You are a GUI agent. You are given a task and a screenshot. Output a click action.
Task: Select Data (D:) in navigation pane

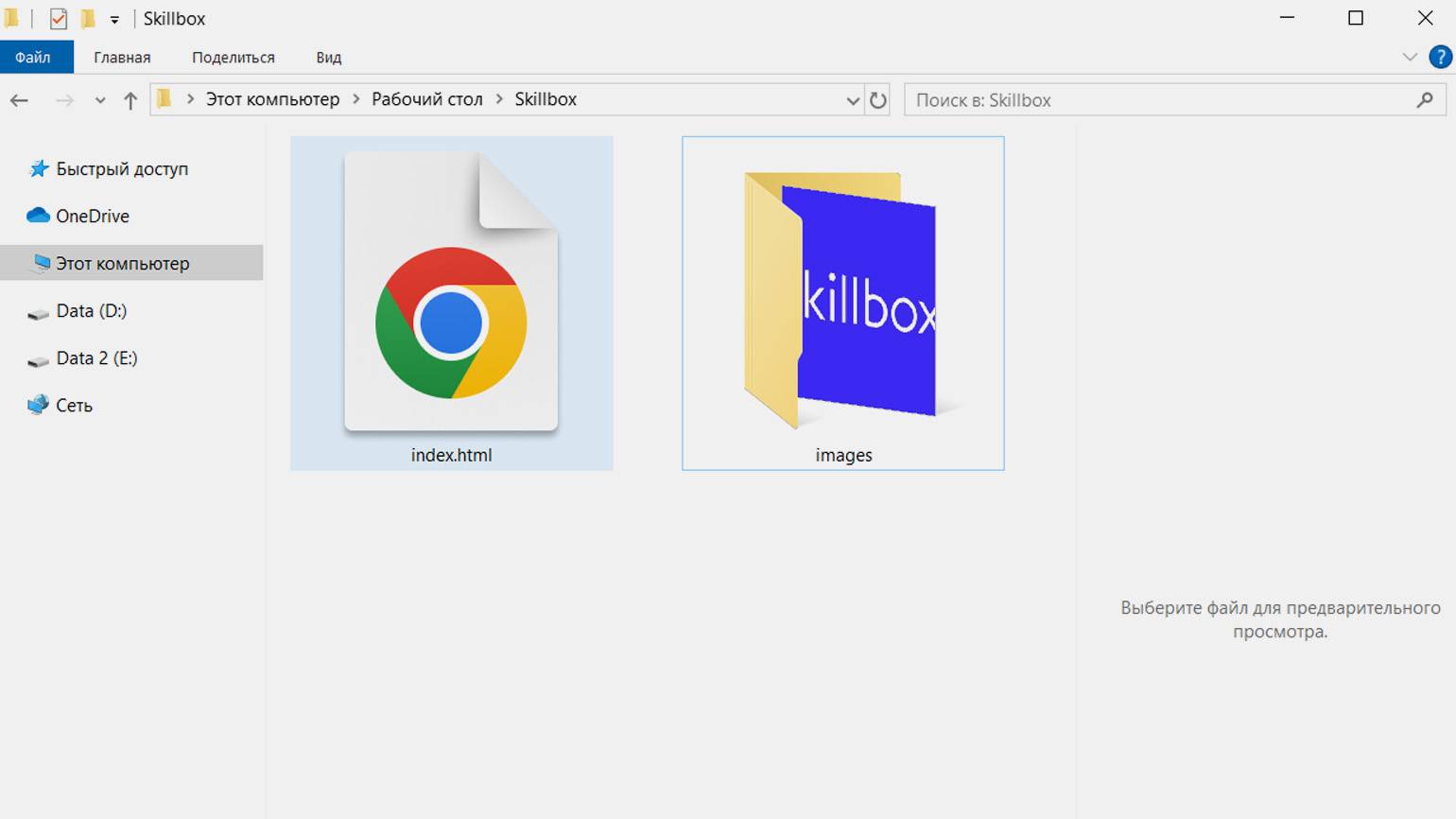(92, 310)
